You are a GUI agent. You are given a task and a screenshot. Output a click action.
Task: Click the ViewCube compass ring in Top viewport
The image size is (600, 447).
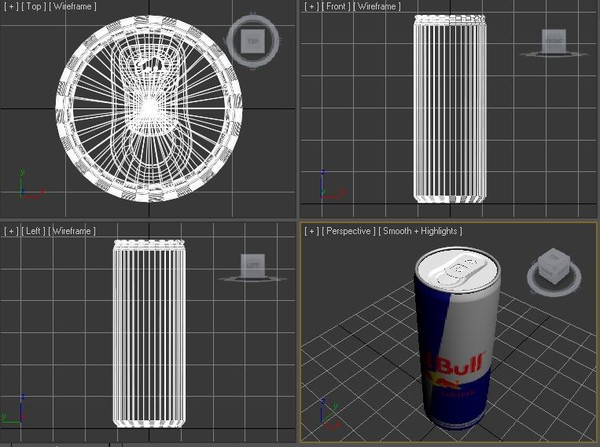253,63
